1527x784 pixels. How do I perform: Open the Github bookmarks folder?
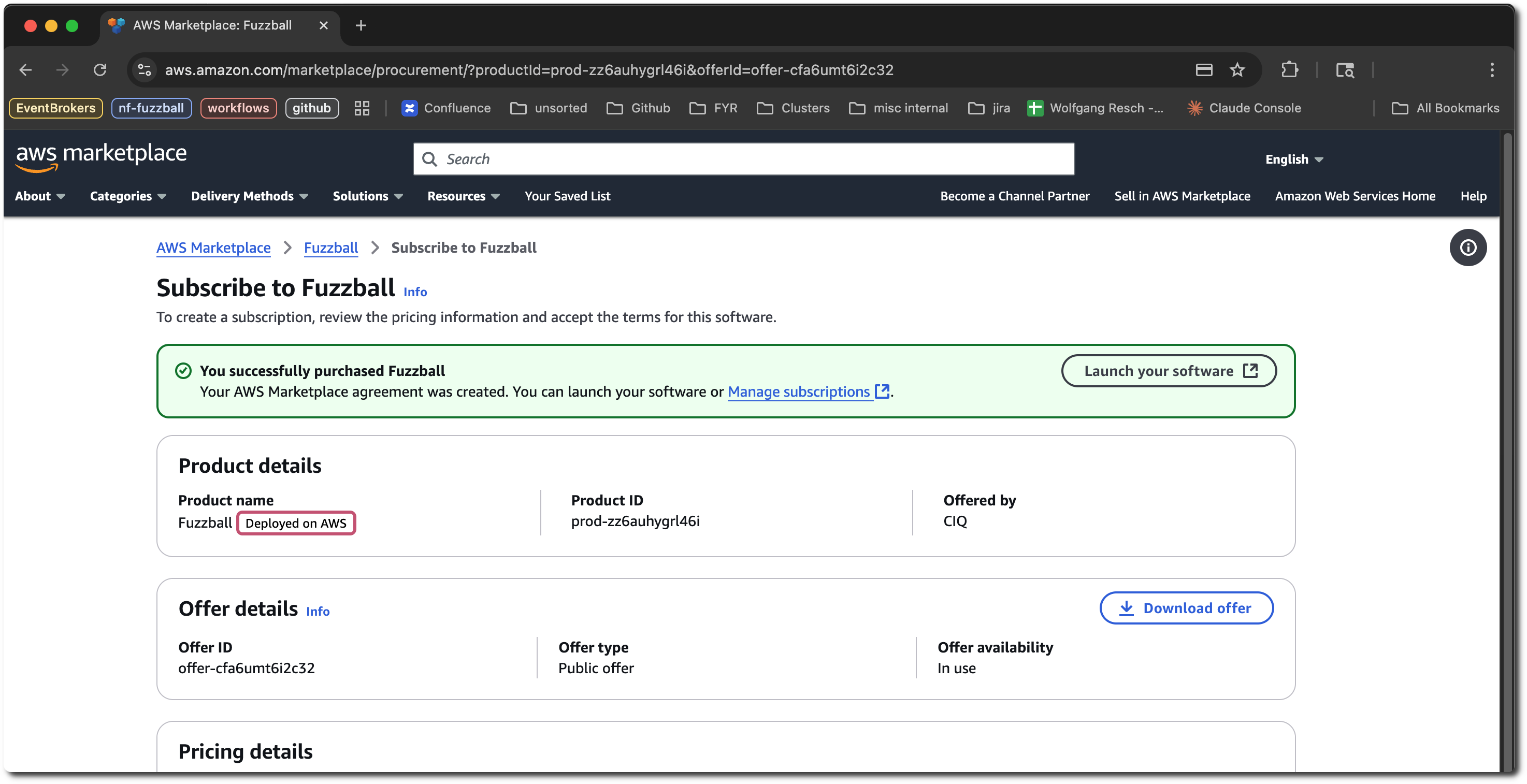(x=639, y=108)
